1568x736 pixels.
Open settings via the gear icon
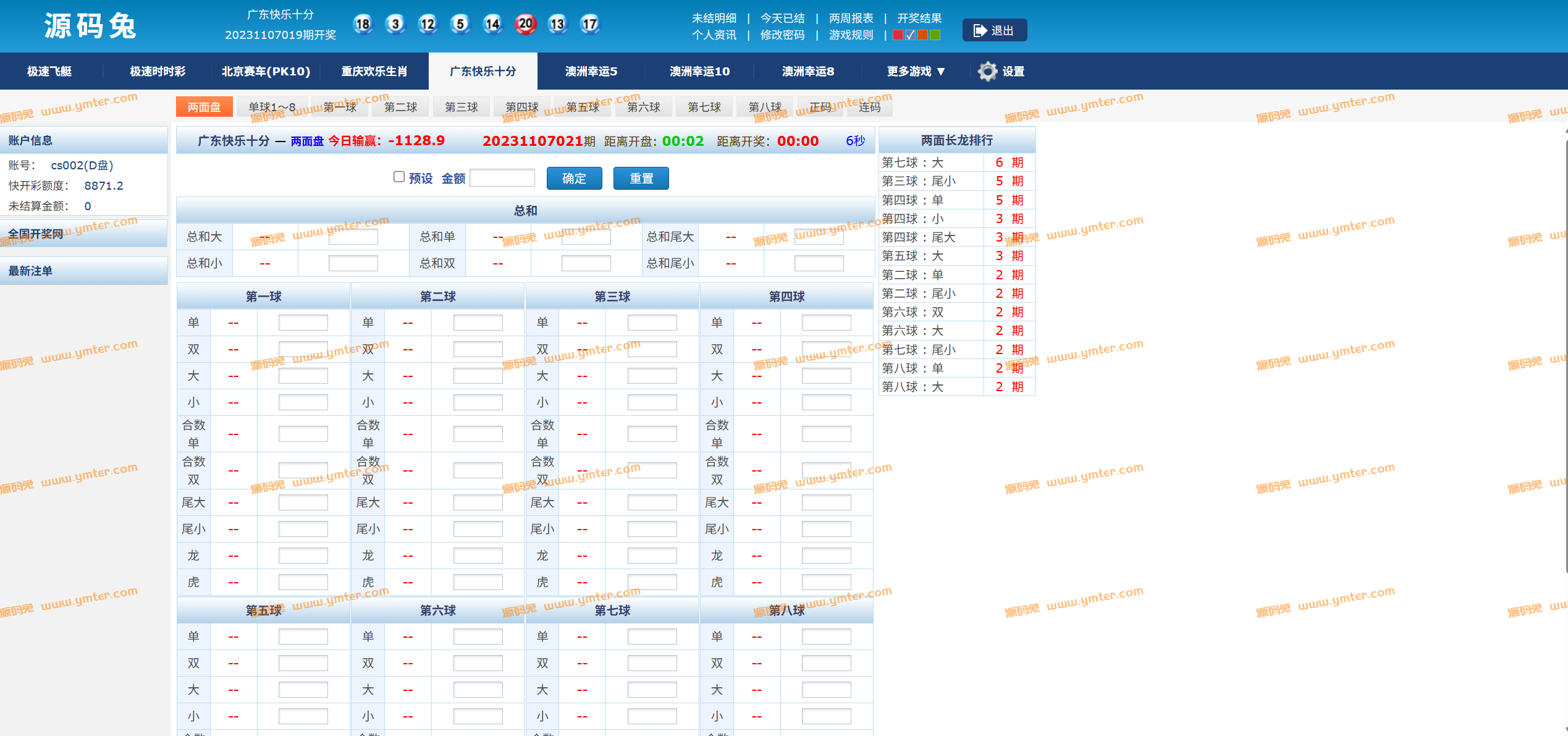pos(987,72)
